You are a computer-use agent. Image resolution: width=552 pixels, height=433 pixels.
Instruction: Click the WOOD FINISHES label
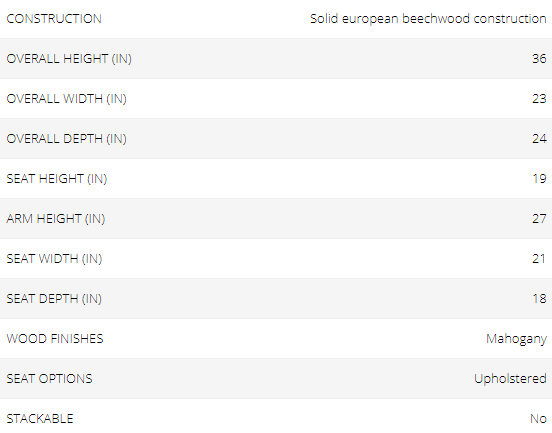pyautogui.click(x=55, y=339)
